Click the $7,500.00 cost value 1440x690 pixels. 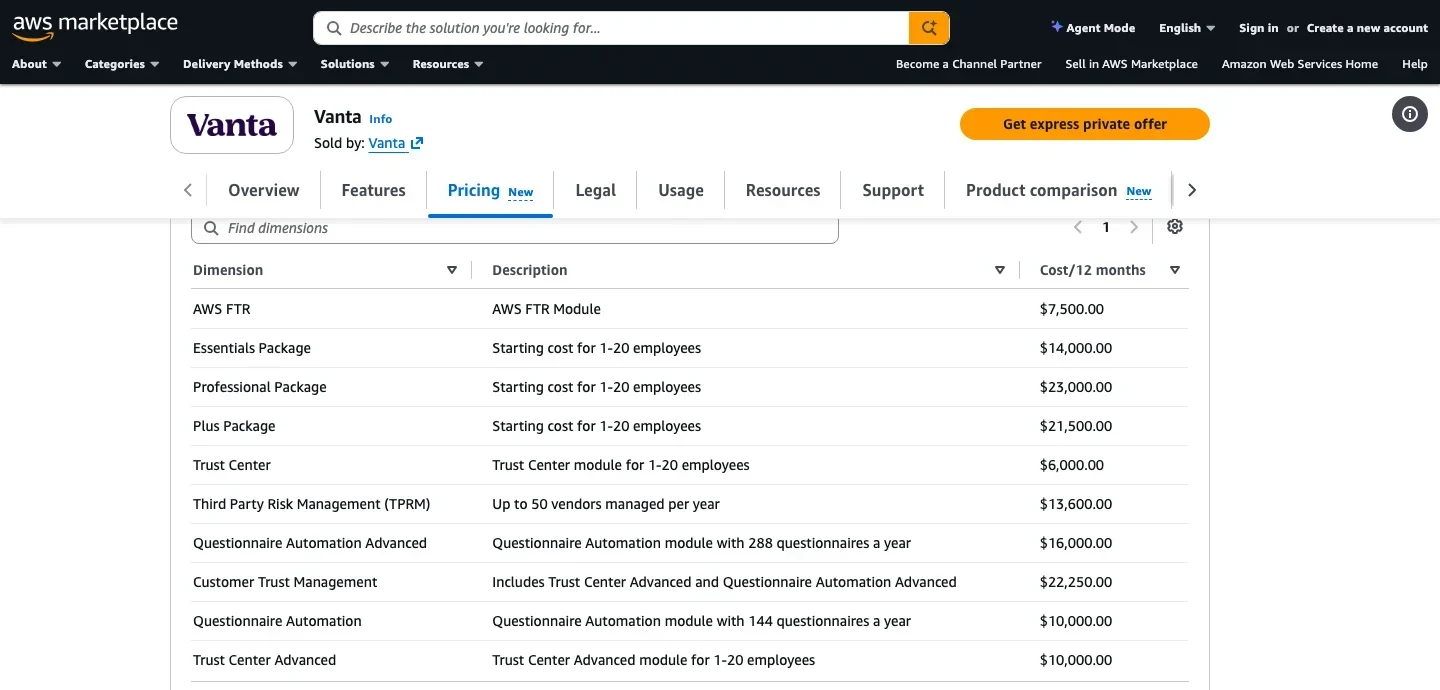1072,309
